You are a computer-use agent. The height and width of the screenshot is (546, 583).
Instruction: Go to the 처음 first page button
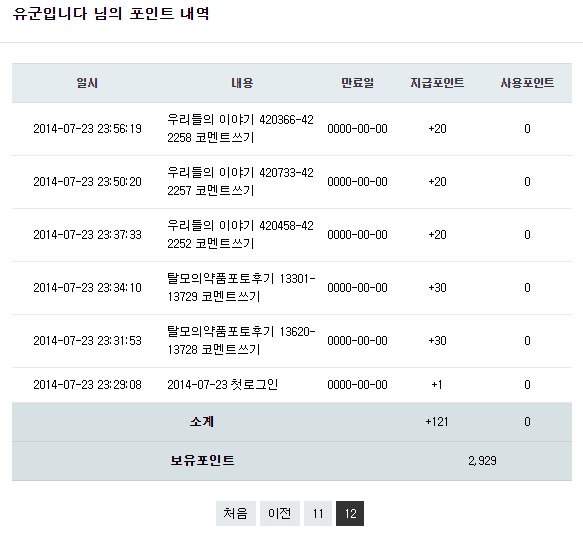tap(236, 513)
